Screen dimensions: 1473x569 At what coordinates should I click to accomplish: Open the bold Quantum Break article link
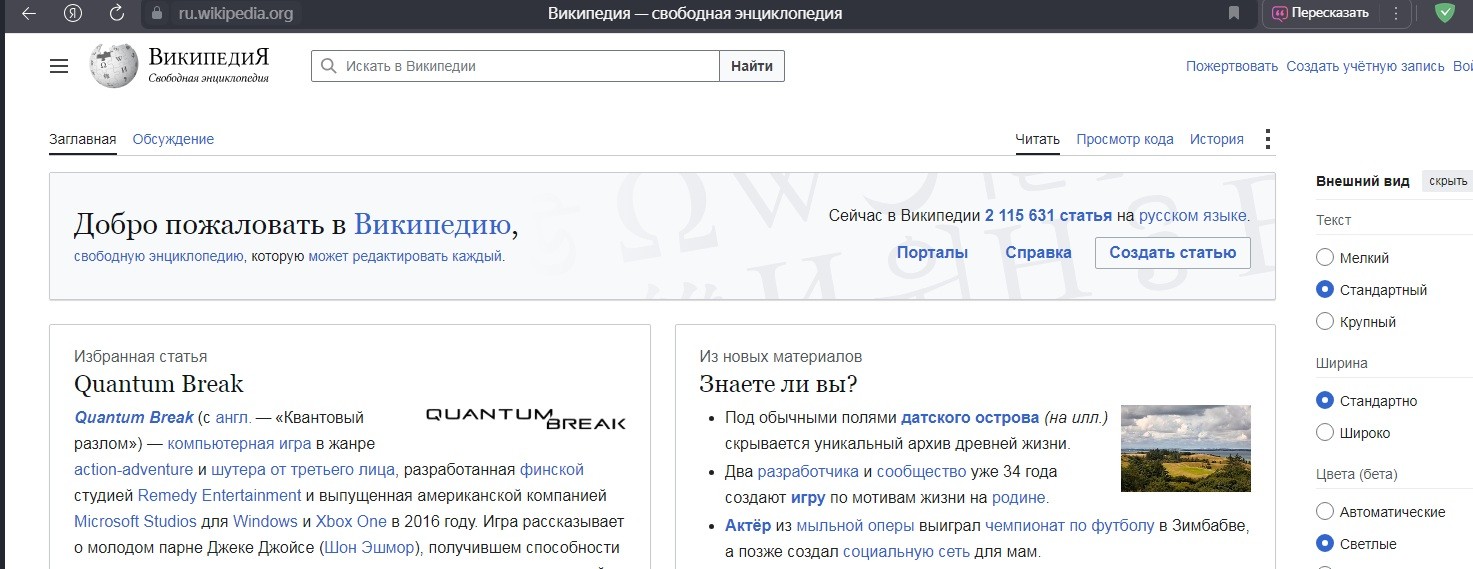(x=134, y=417)
